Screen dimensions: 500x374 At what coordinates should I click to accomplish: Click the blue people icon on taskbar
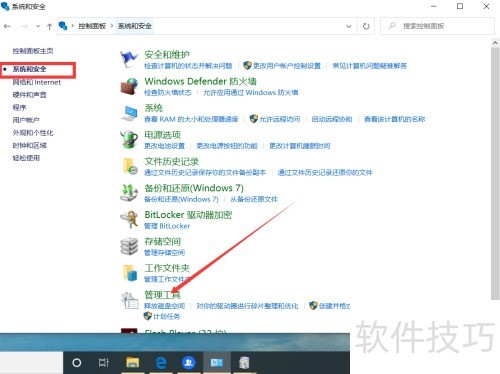(x=189, y=362)
